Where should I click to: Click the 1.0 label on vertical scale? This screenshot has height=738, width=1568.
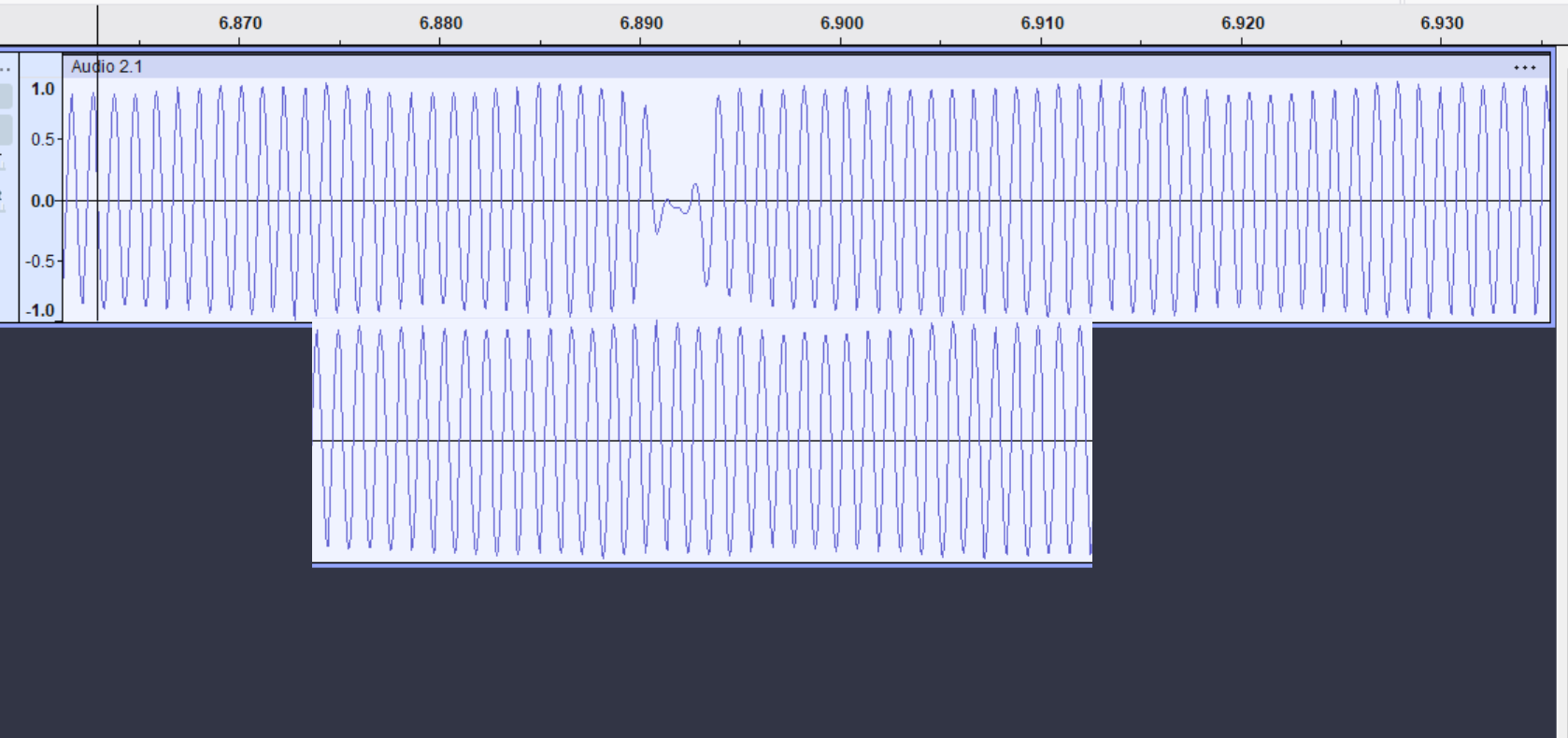[x=43, y=89]
